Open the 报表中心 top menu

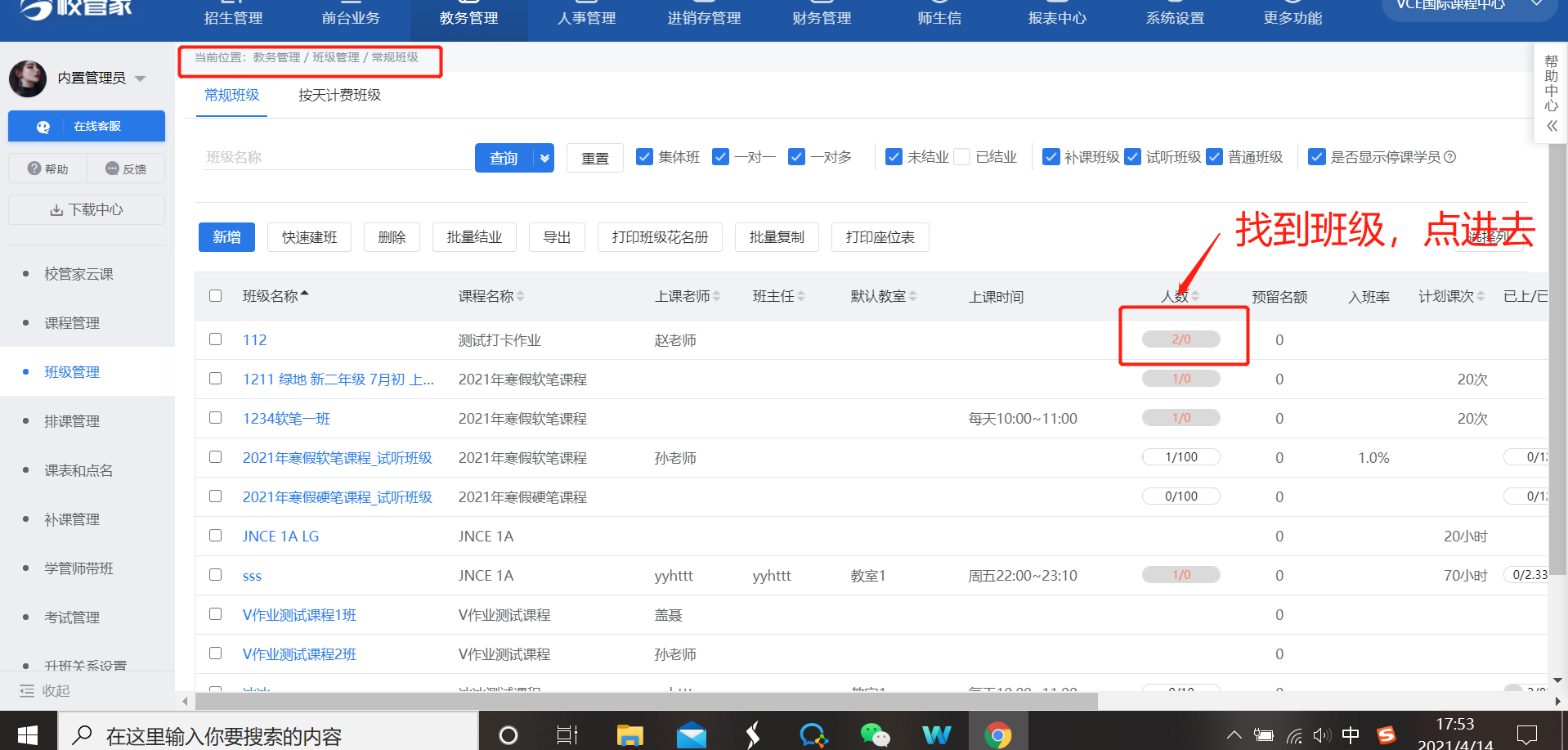point(1058,18)
